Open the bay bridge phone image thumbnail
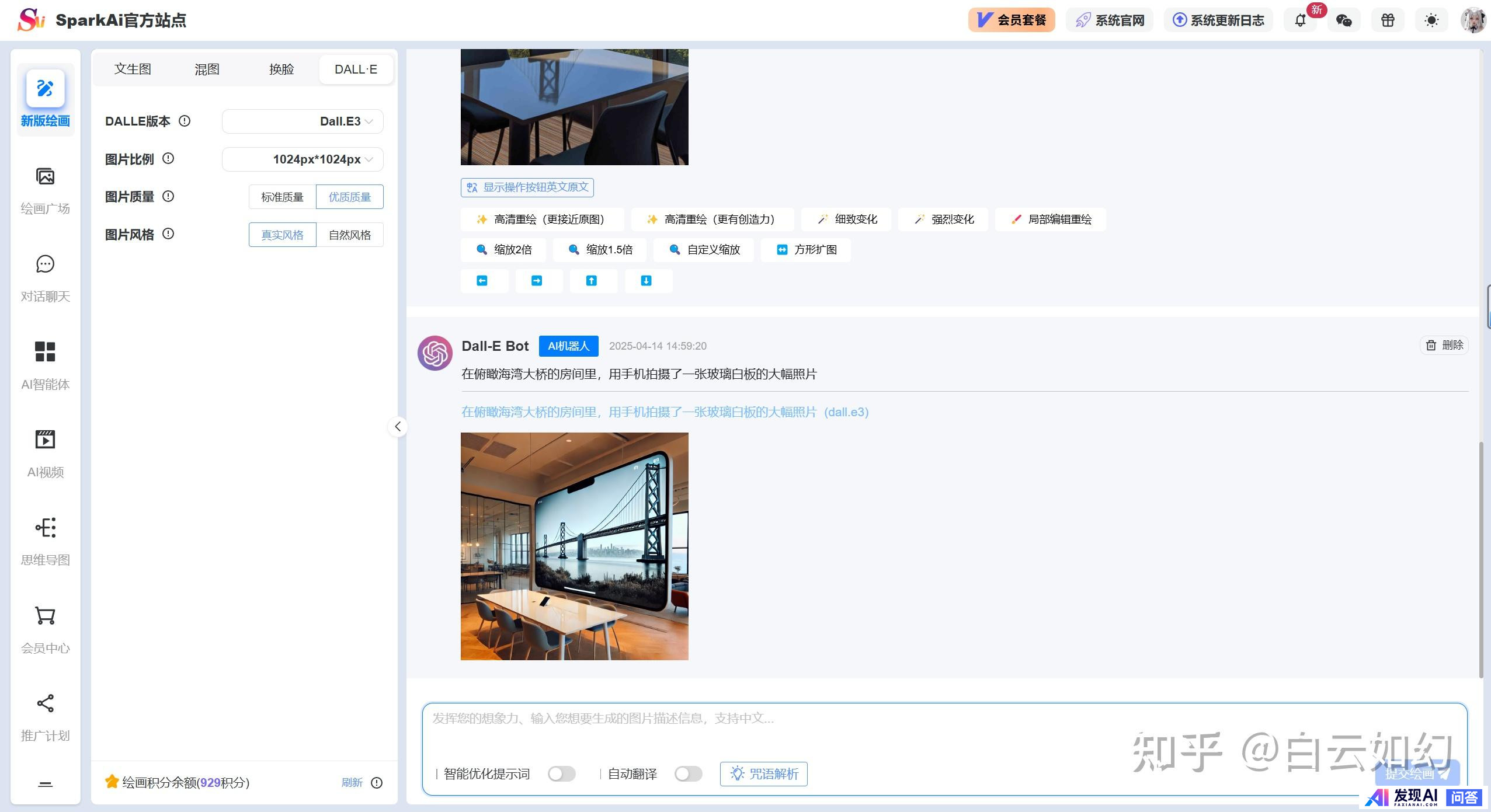Image resolution: width=1491 pixels, height=812 pixels. click(575, 546)
